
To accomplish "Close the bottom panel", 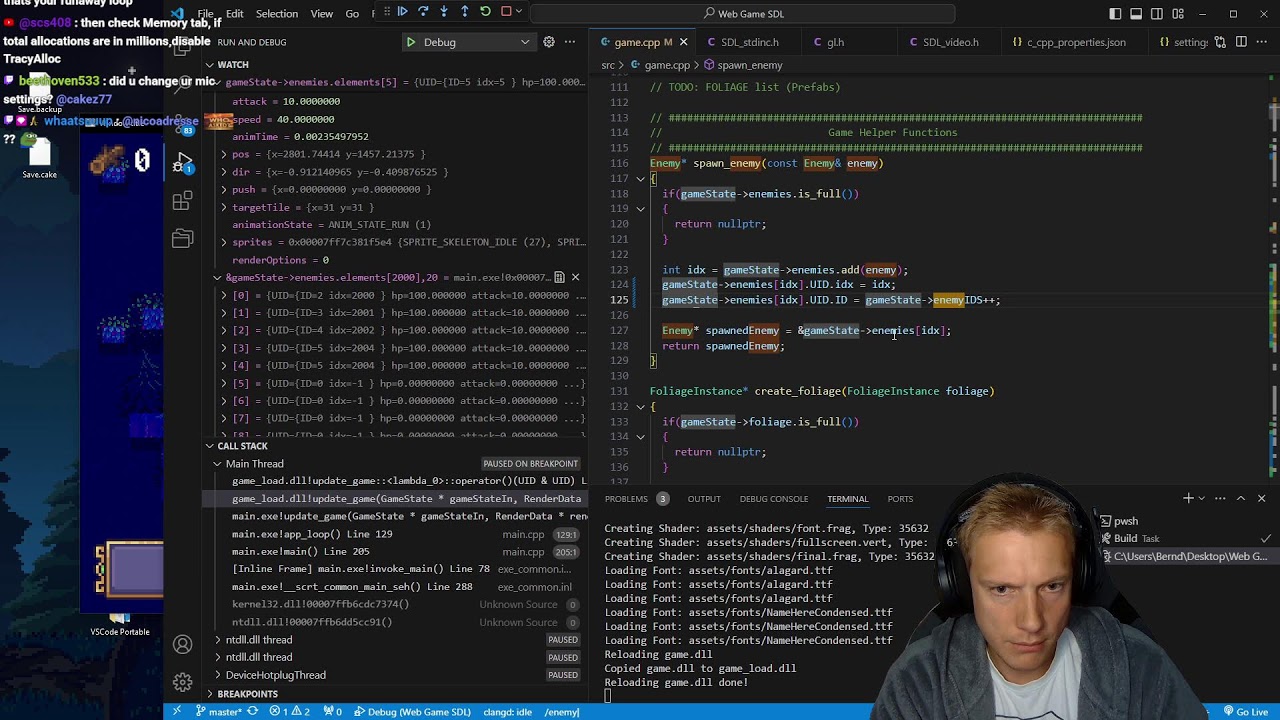I will click(x=1261, y=498).
